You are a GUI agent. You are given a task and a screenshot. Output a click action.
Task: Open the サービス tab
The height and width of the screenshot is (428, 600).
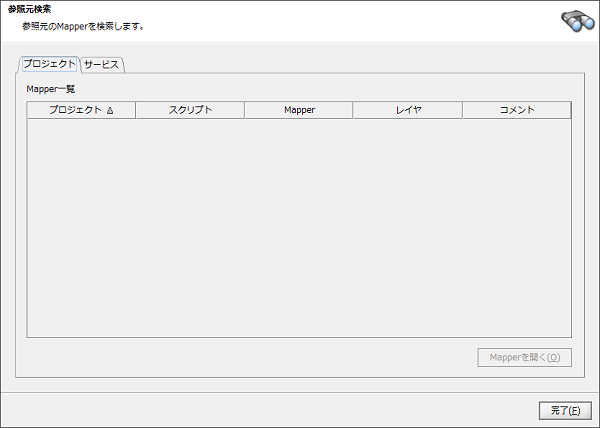[101, 64]
